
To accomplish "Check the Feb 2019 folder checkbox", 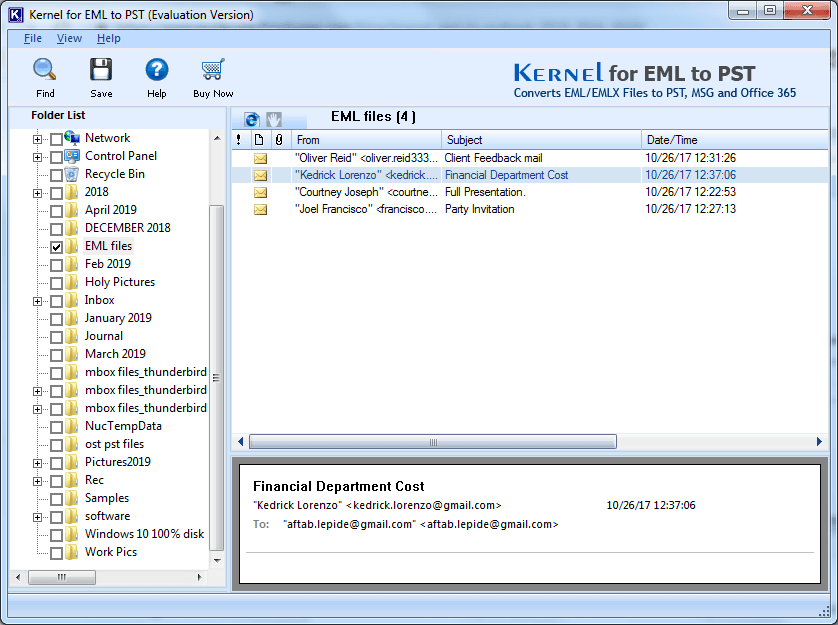I will [56, 265].
